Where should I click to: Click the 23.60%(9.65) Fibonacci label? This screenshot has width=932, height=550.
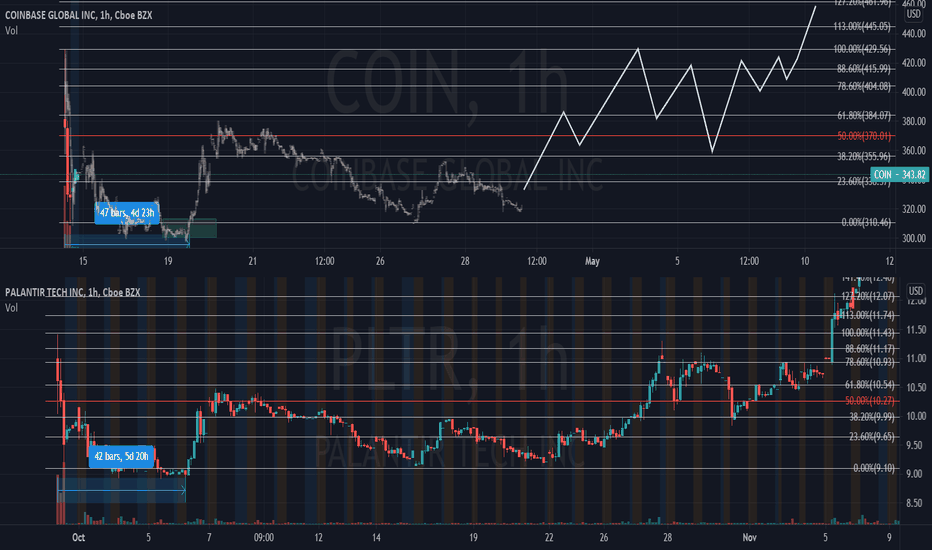[x=871, y=436]
